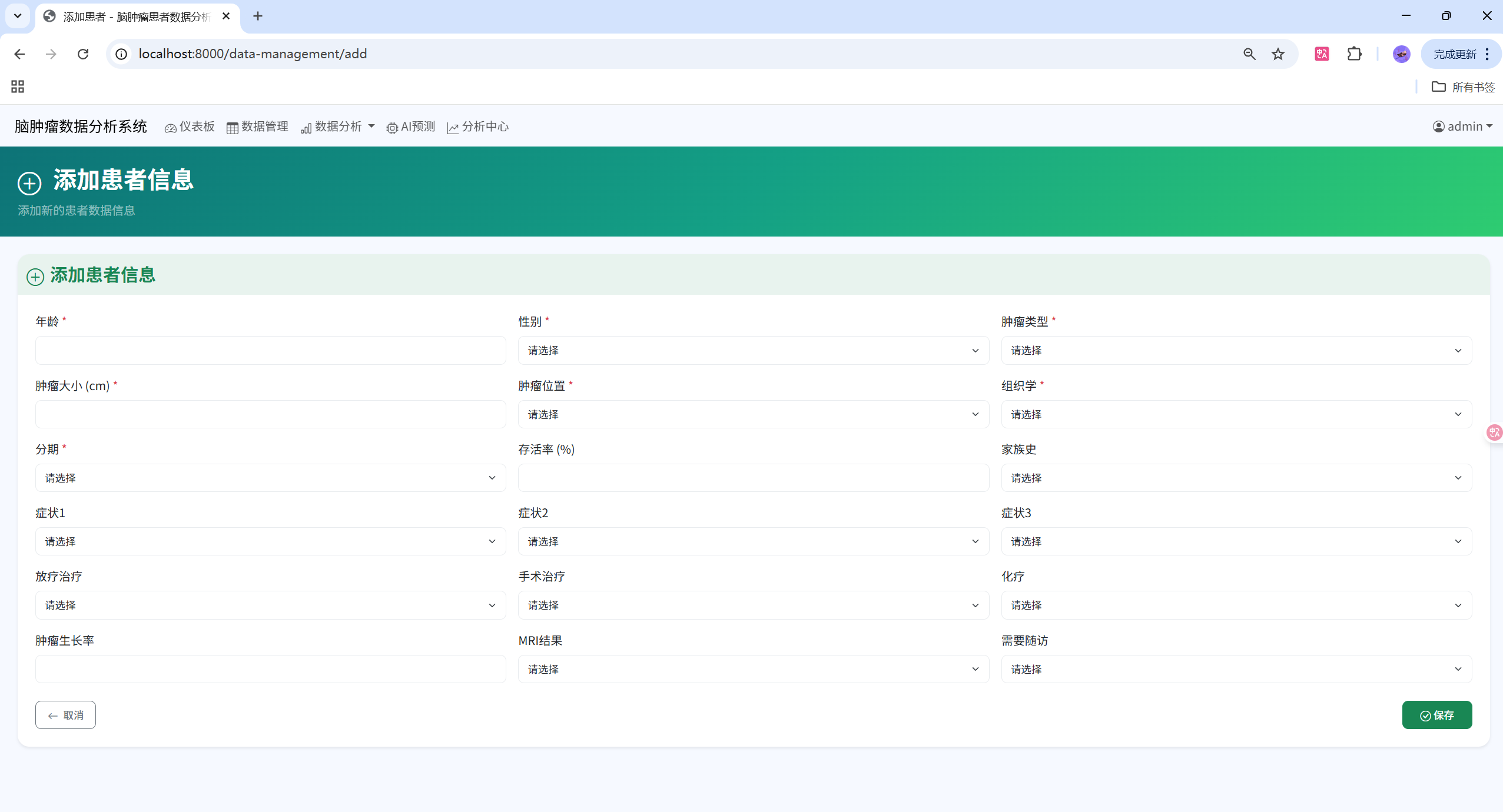
Task: Open the Chrome three-dot menu
Action: pos(1487,54)
